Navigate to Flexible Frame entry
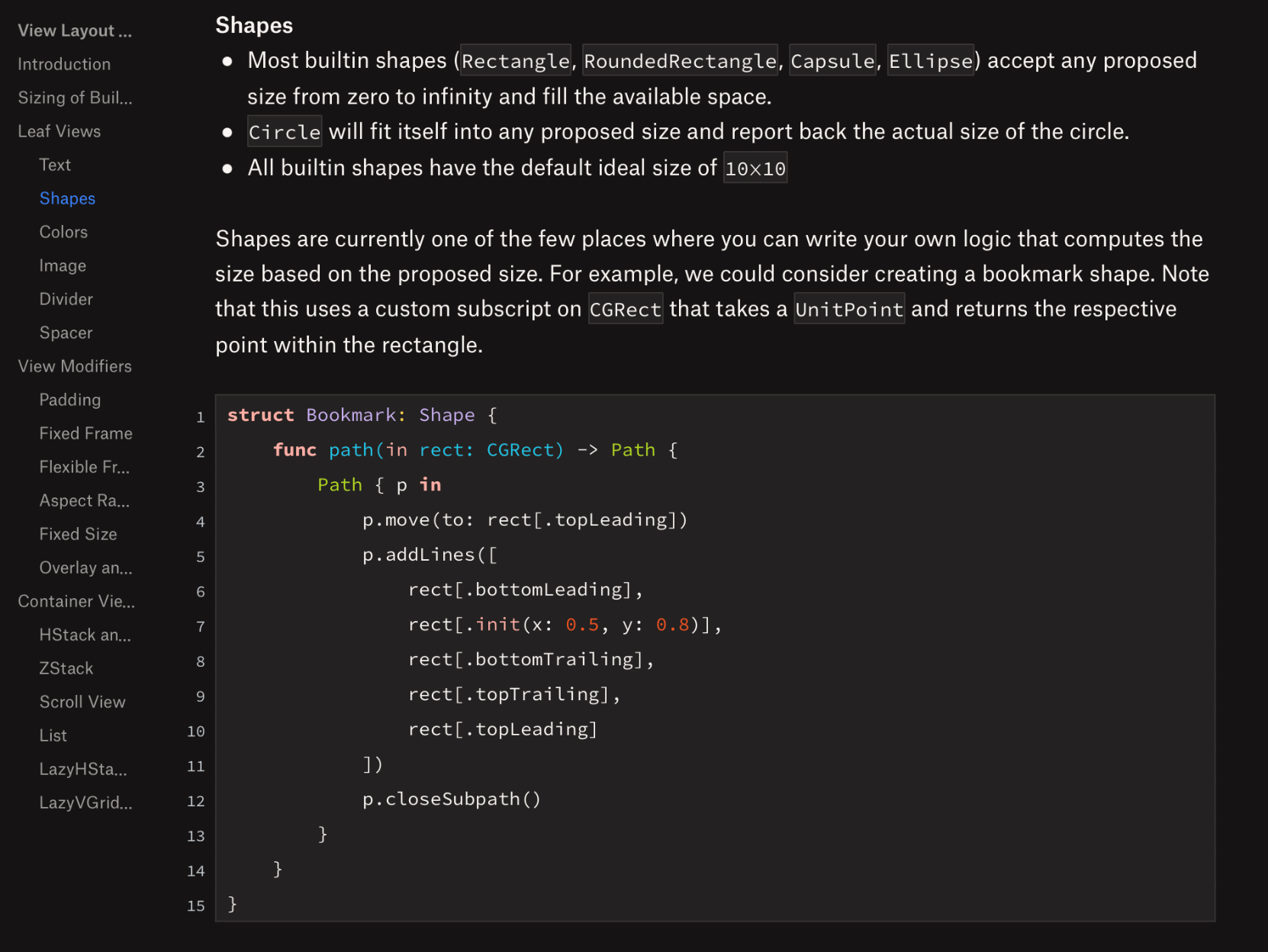 point(84,467)
